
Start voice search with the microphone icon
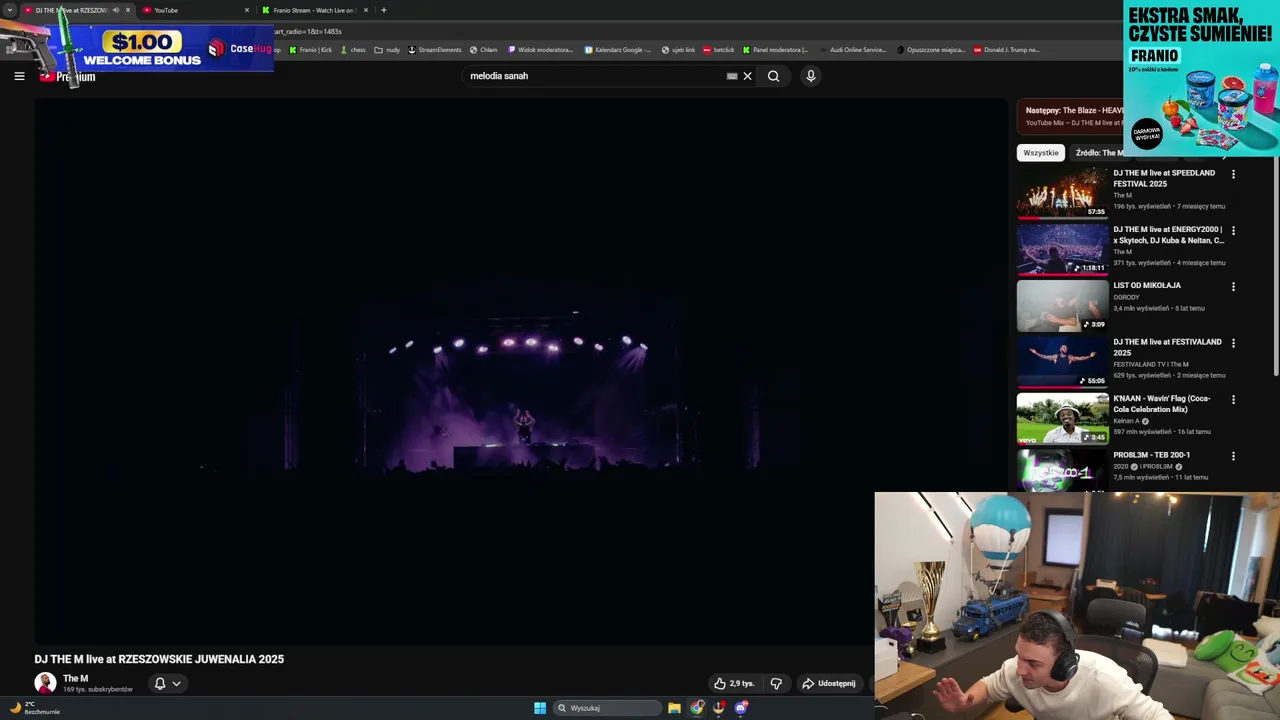point(811,76)
